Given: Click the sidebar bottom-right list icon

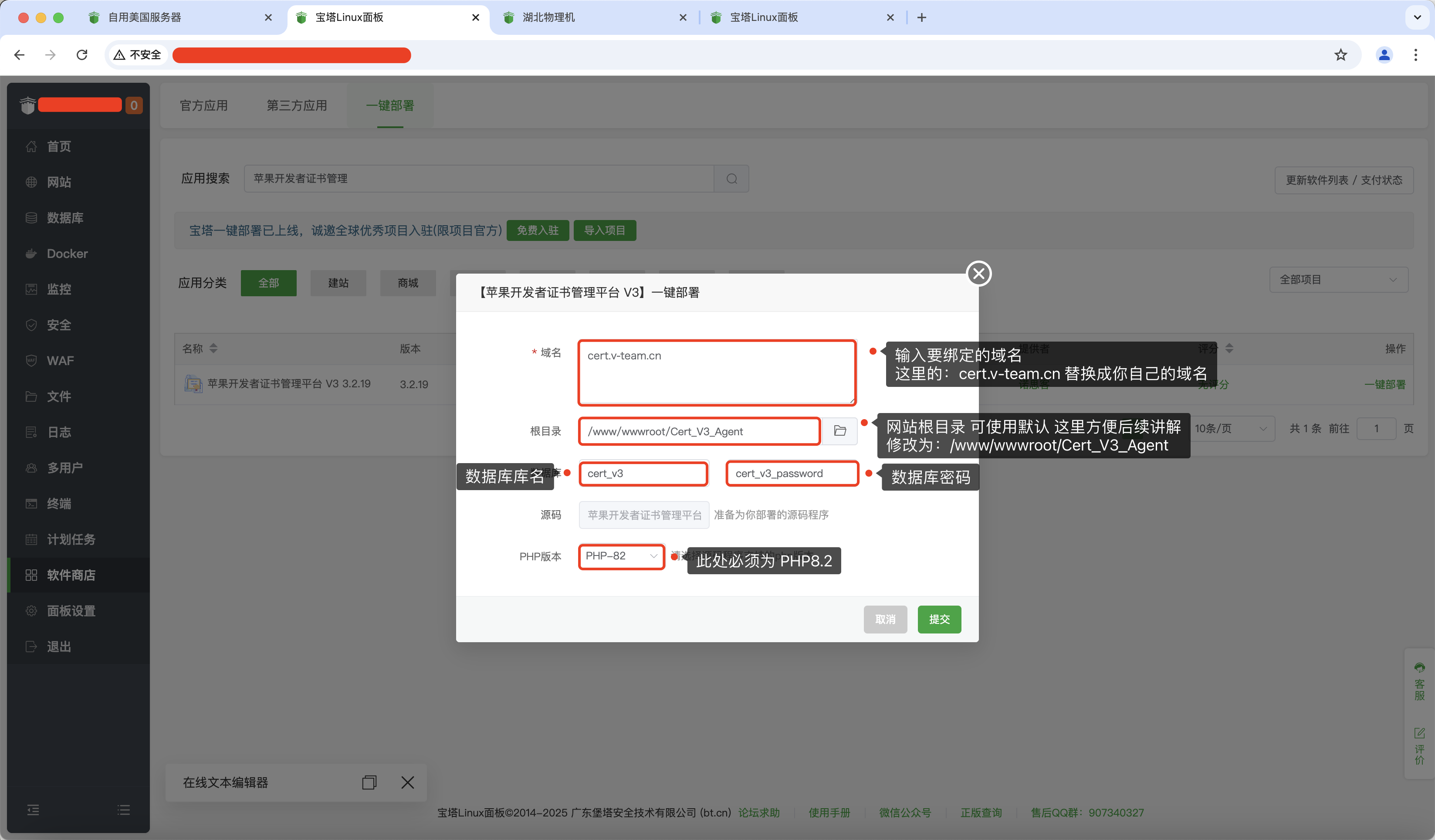Looking at the screenshot, I should [124, 810].
